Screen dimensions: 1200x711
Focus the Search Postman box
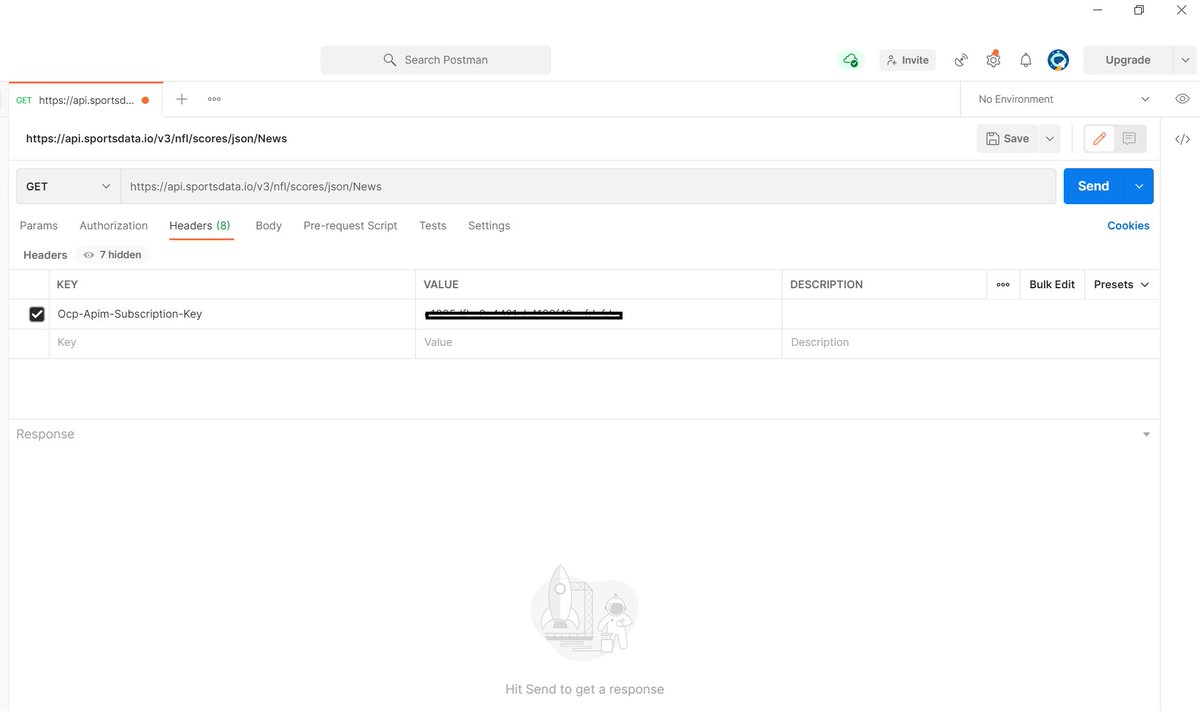pyautogui.click(x=435, y=60)
